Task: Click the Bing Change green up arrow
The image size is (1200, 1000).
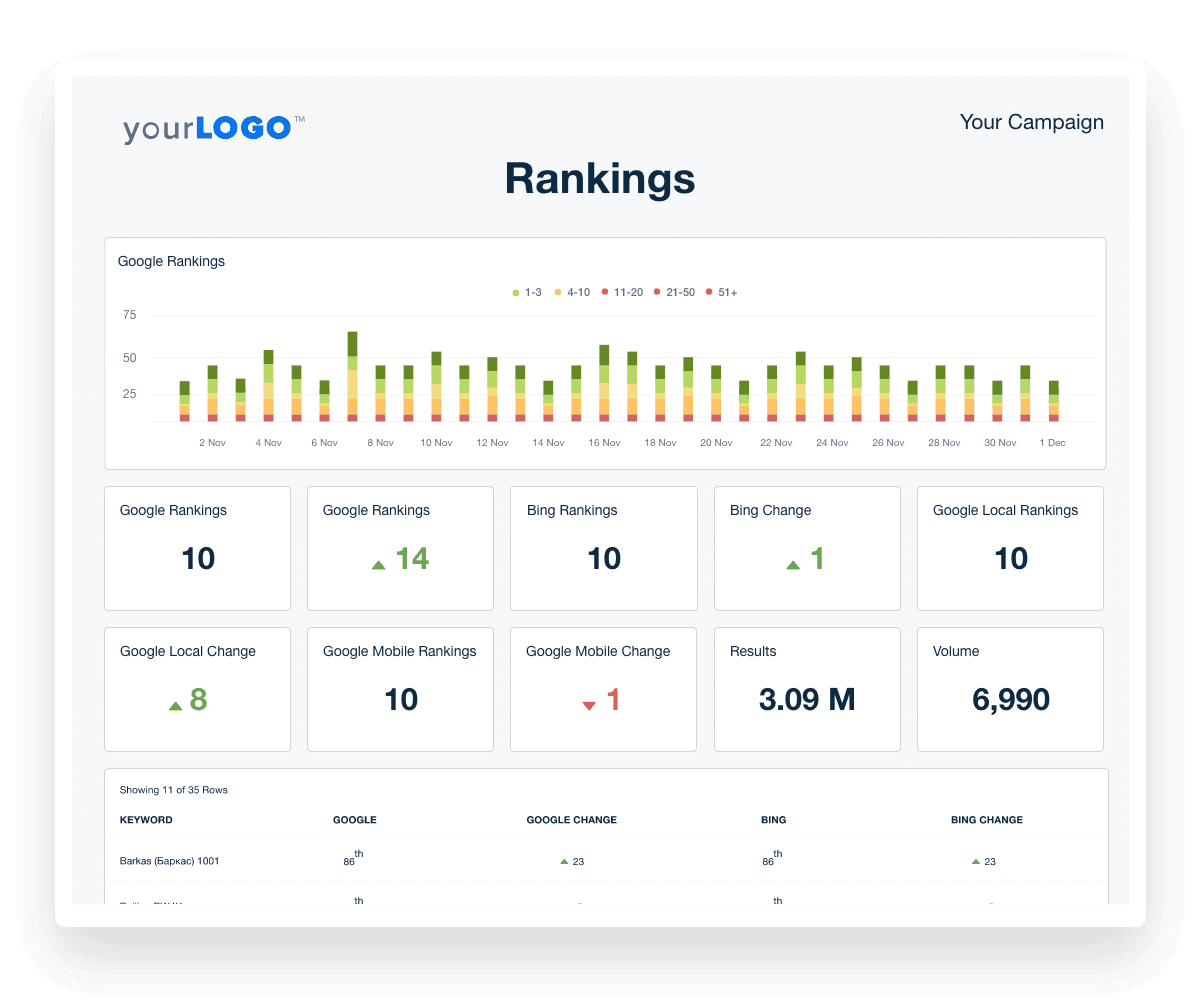Action: click(793, 565)
